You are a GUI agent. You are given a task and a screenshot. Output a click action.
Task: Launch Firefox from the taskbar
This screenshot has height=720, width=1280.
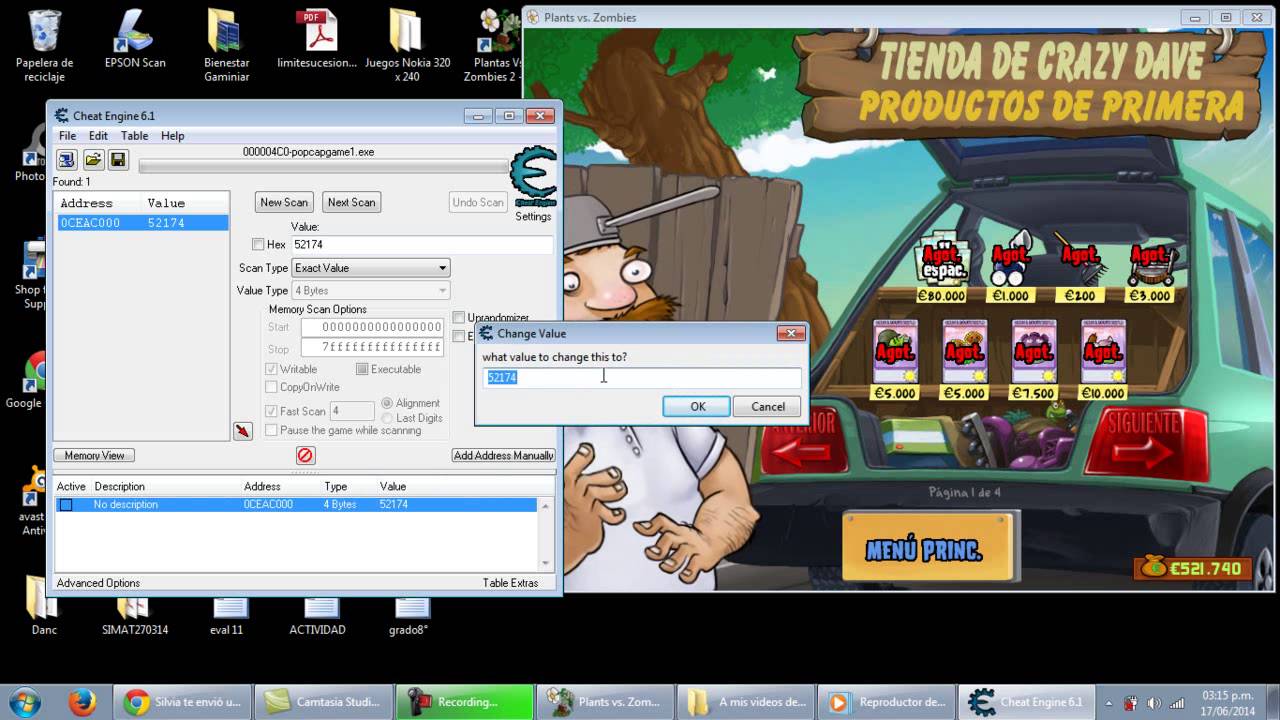click(x=82, y=702)
